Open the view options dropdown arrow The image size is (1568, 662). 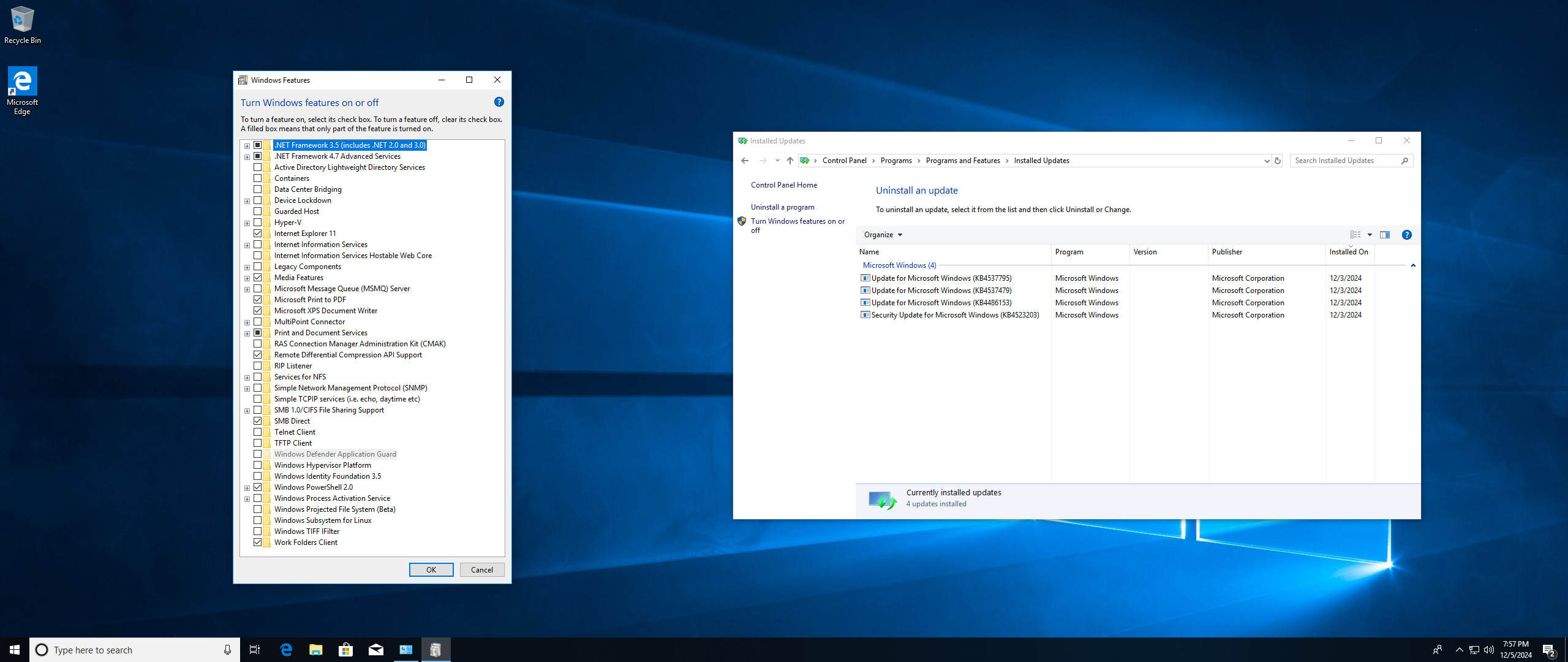1370,235
